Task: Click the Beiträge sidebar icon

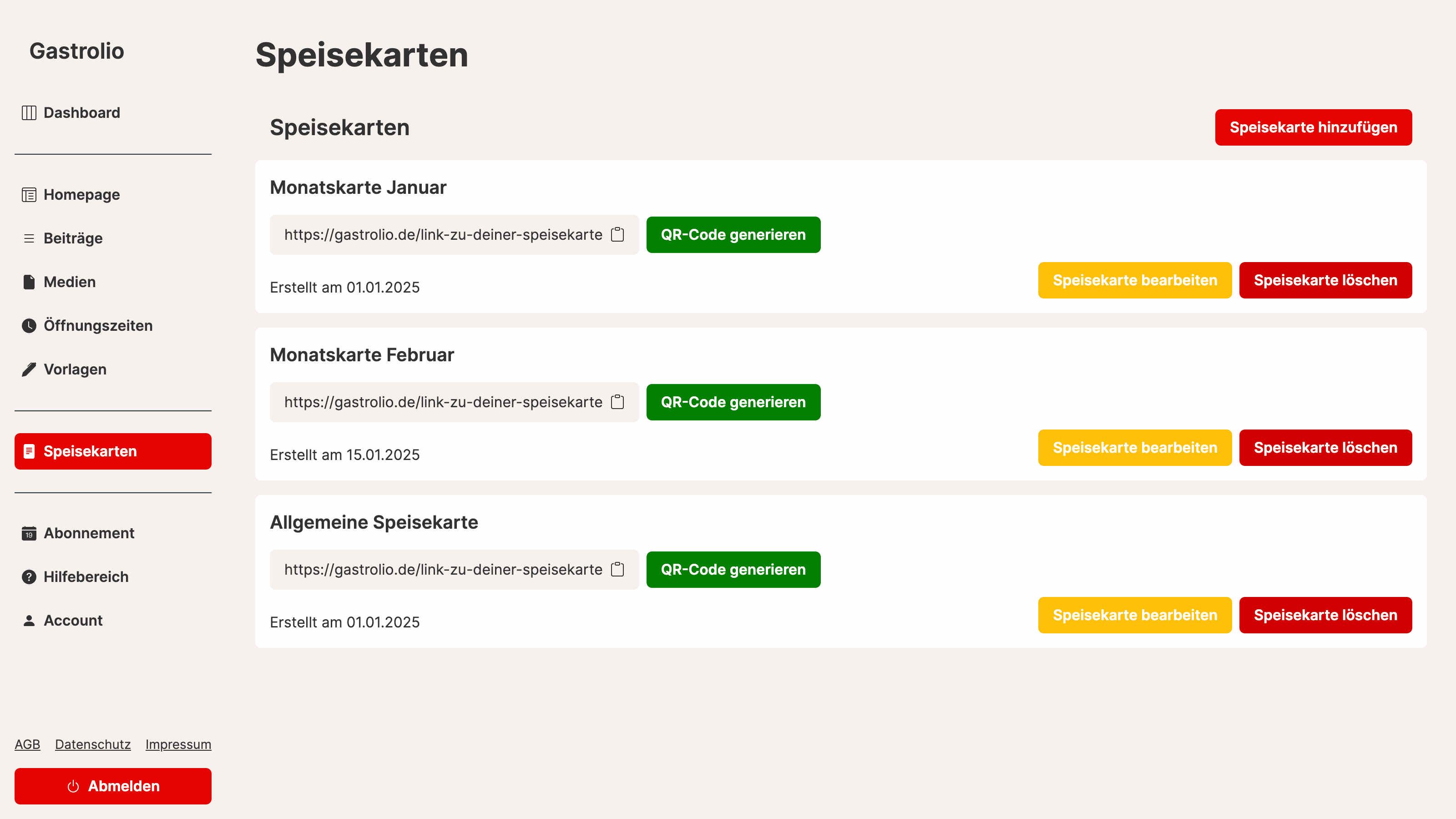Action: pyautogui.click(x=29, y=238)
